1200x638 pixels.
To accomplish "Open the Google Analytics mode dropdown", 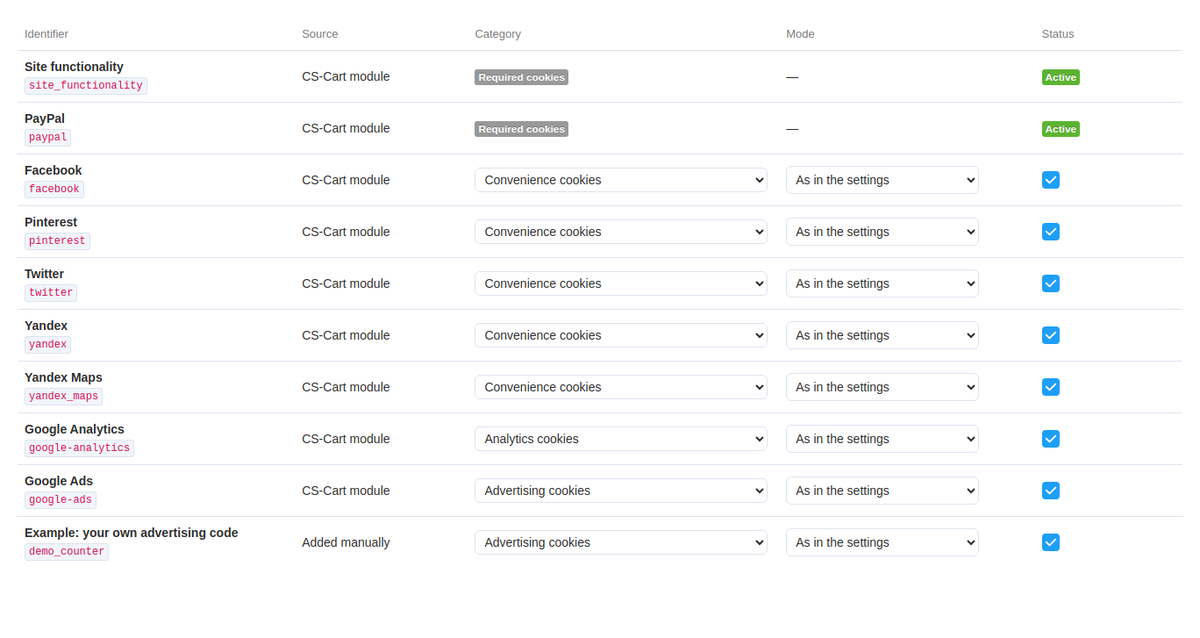I will point(882,439).
